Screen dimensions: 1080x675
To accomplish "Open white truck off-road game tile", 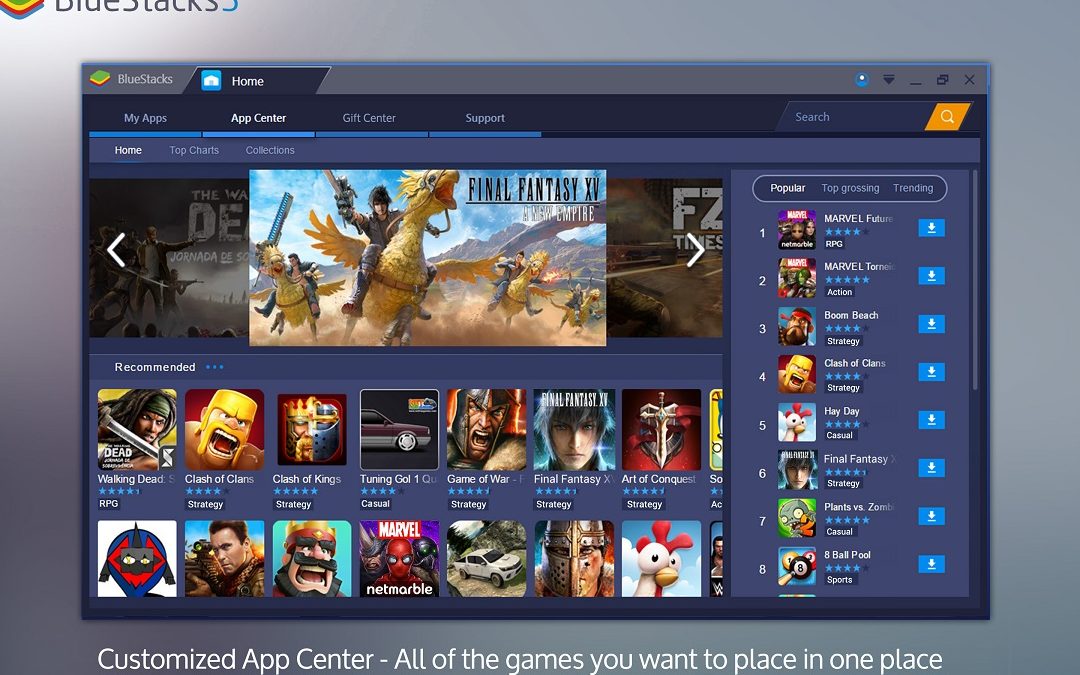I will tap(486, 559).
